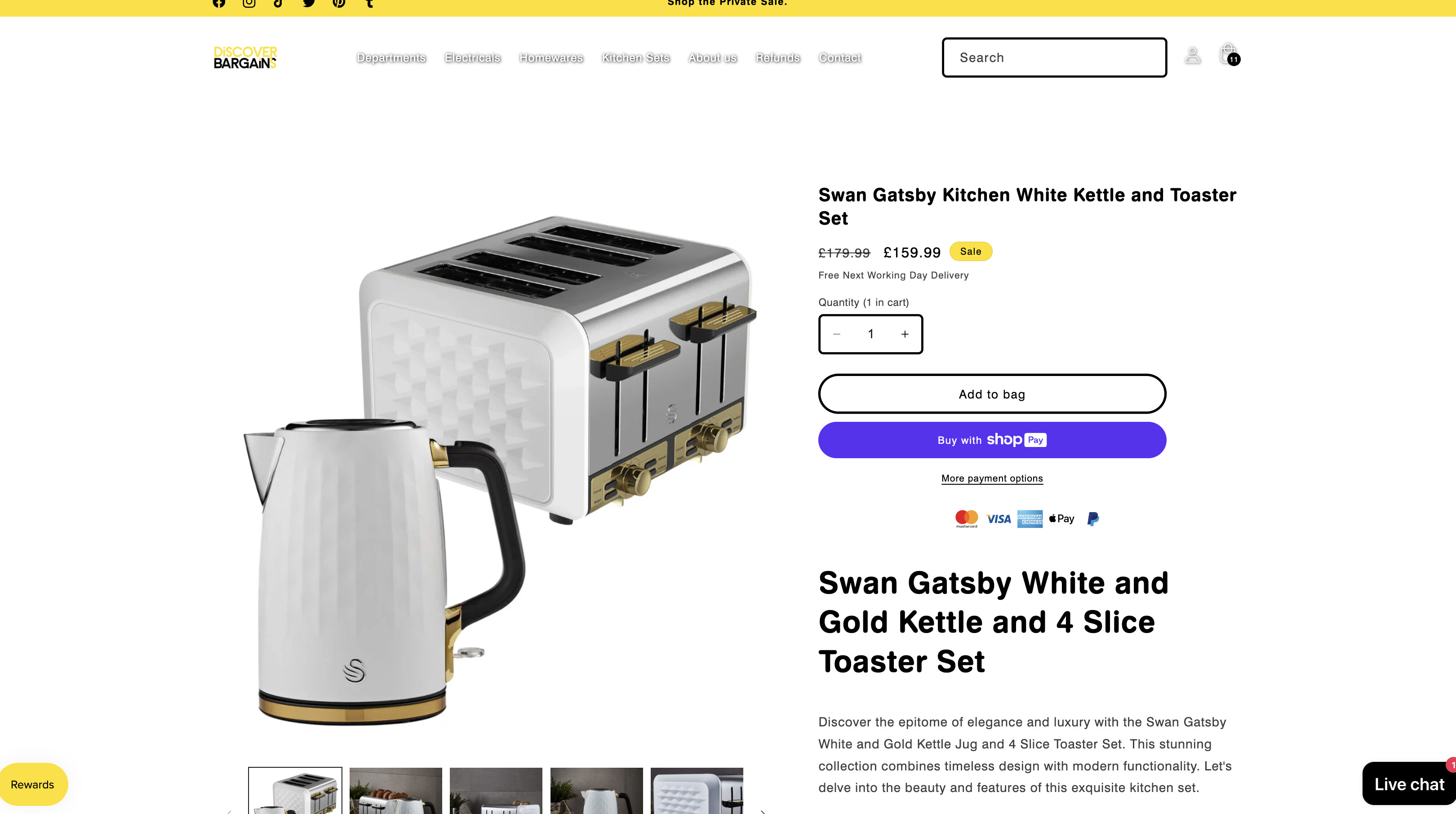Open the Facebook social link
Image resolution: width=1456 pixels, height=814 pixels.
tap(219, 4)
